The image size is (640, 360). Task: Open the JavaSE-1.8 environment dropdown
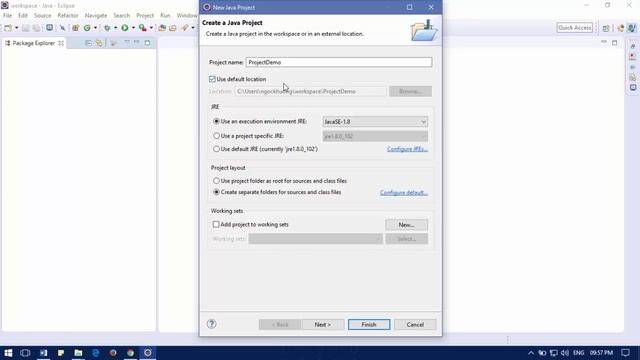point(375,122)
